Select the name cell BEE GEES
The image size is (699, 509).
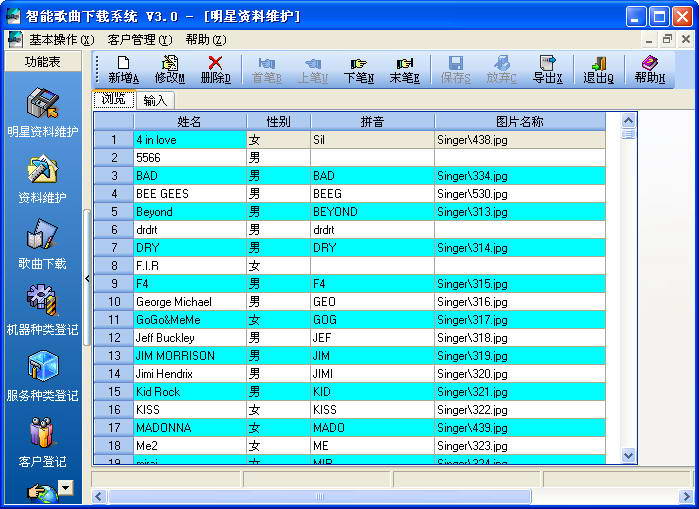(x=190, y=194)
